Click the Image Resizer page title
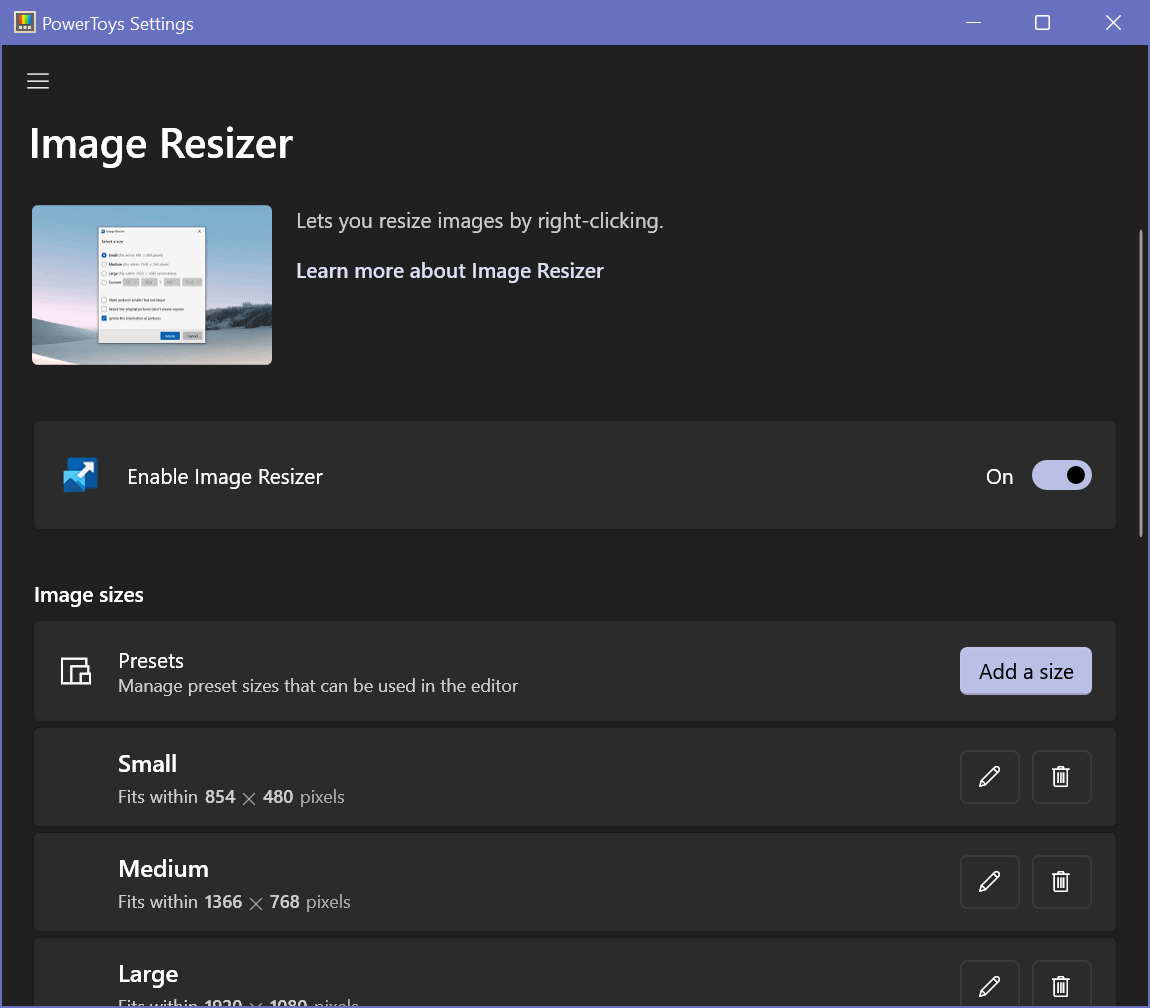The height and width of the screenshot is (1008, 1150). 161,144
